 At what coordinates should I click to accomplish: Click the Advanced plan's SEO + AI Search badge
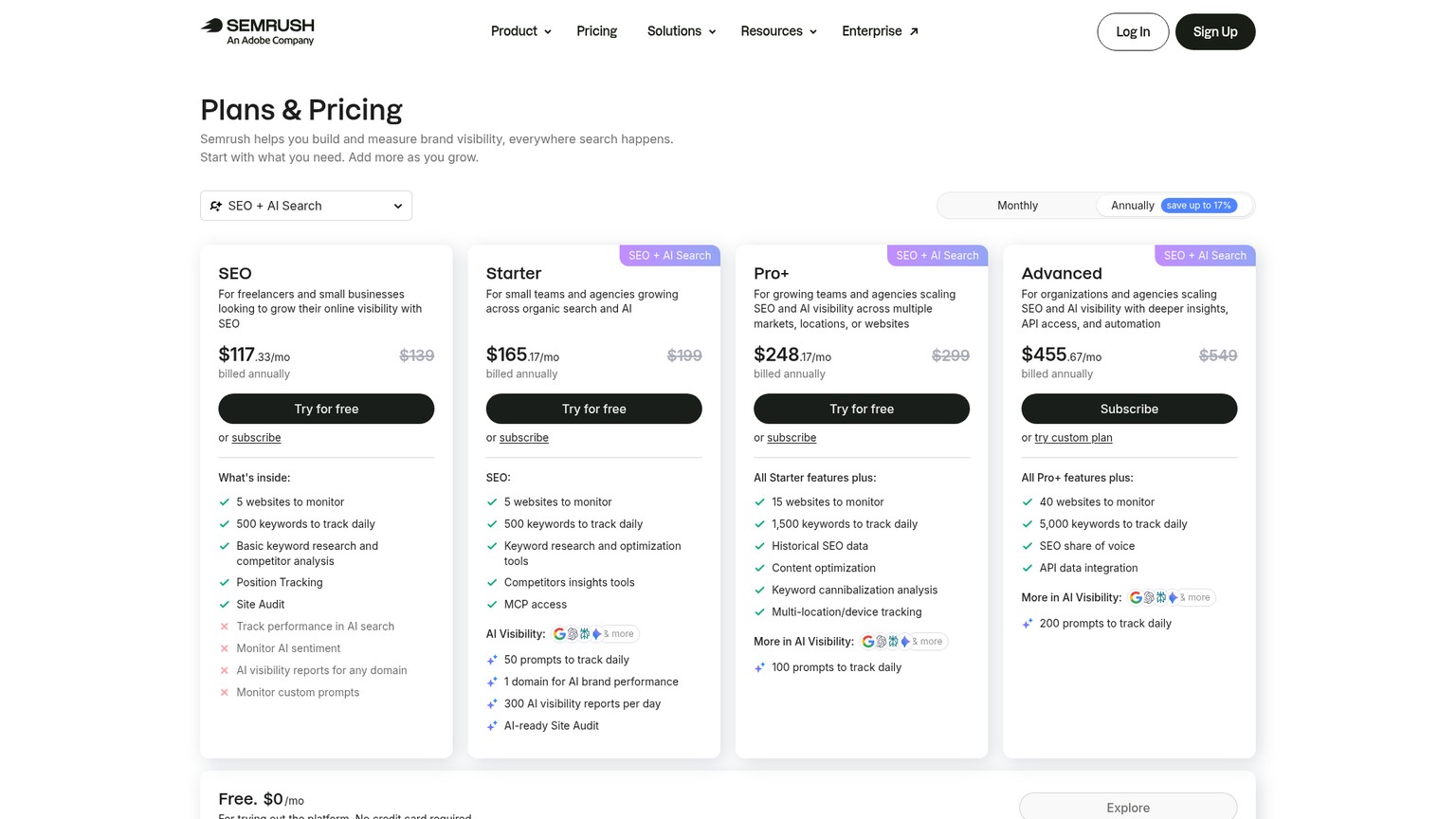coord(1205,256)
